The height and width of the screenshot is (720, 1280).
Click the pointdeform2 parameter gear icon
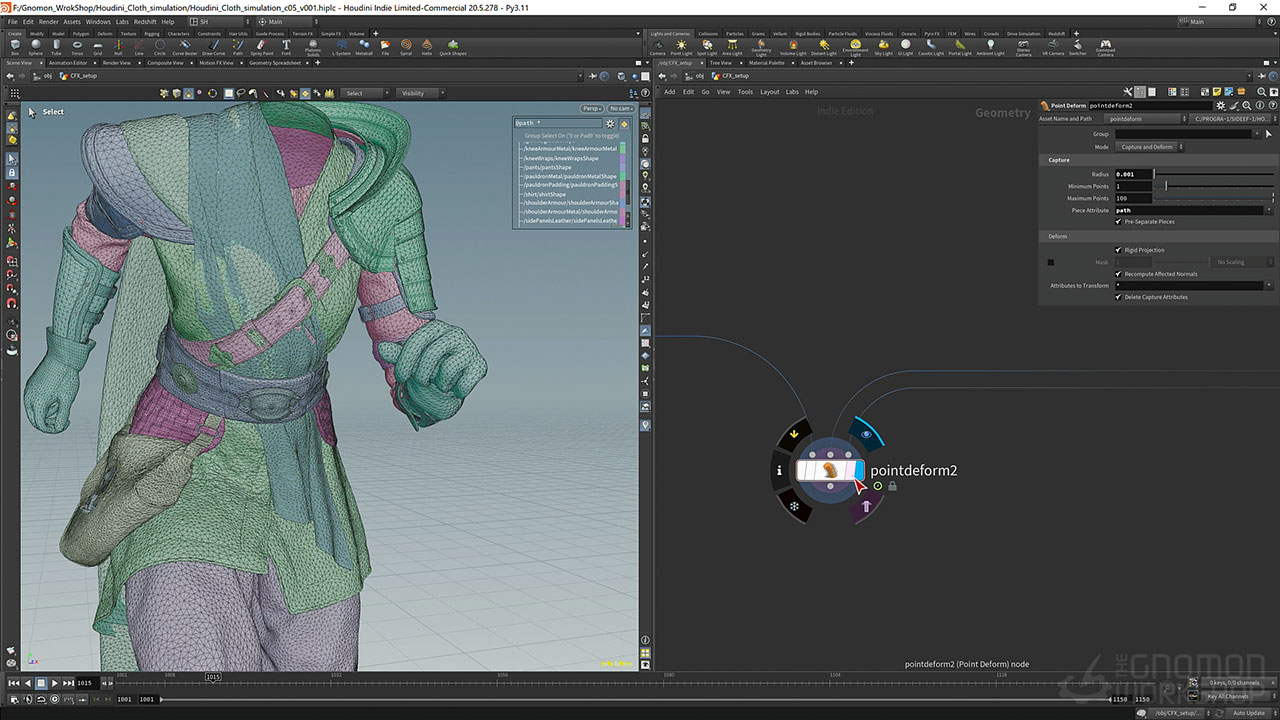tap(1220, 105)
